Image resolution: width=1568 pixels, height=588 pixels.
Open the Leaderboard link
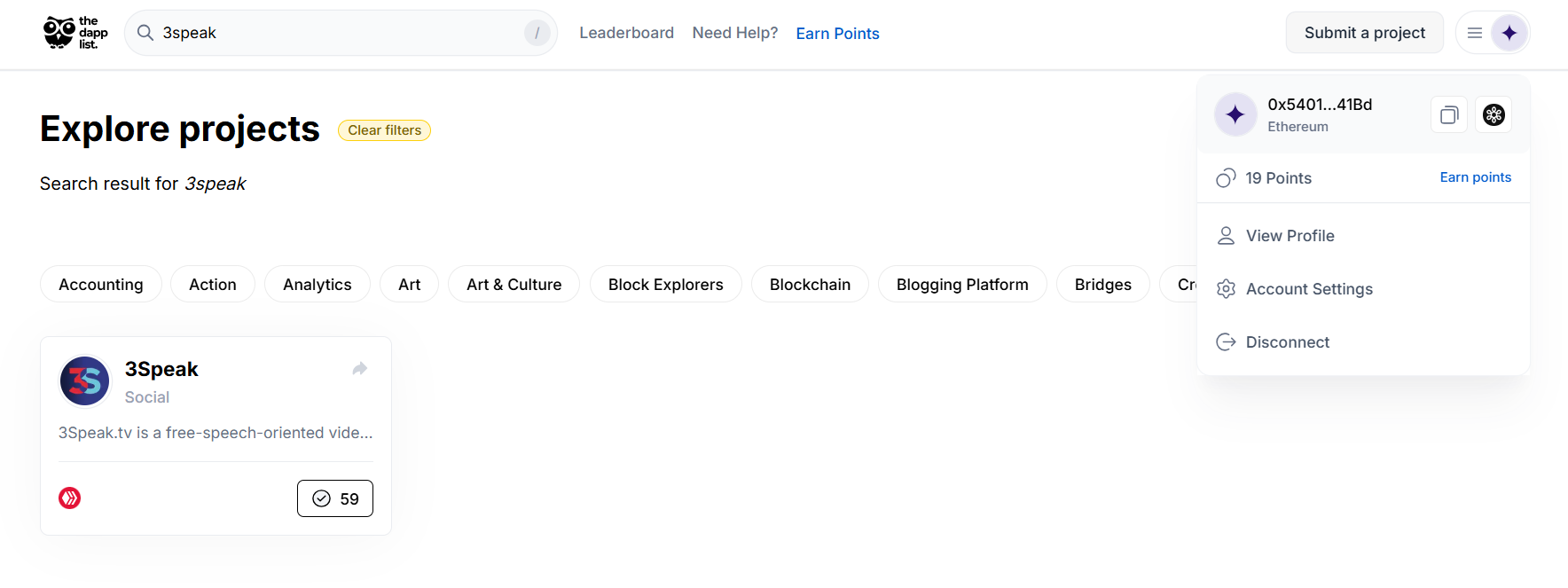click(627, 33)
